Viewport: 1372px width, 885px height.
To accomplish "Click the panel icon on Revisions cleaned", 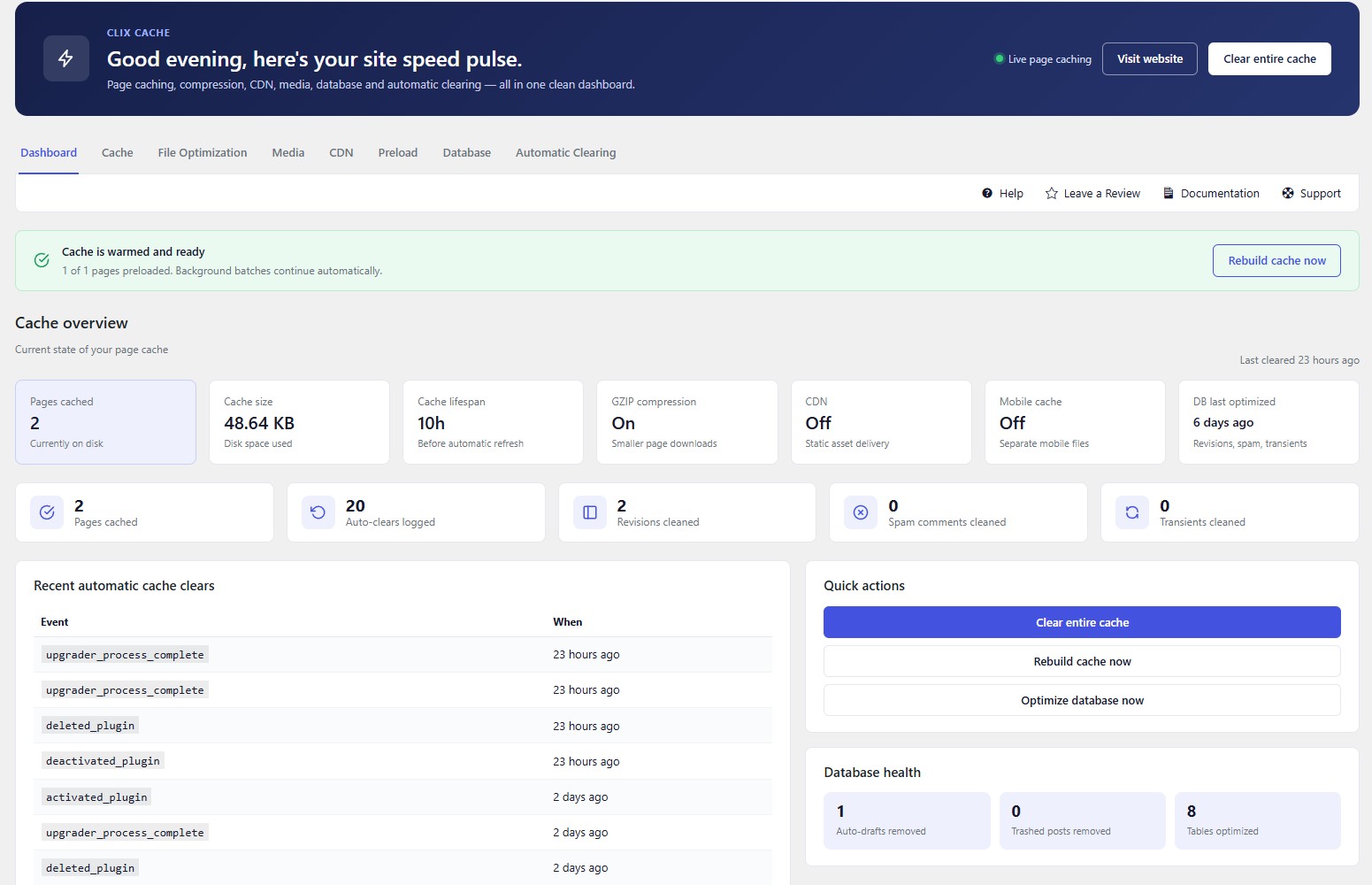I will [x=590, y=512].
